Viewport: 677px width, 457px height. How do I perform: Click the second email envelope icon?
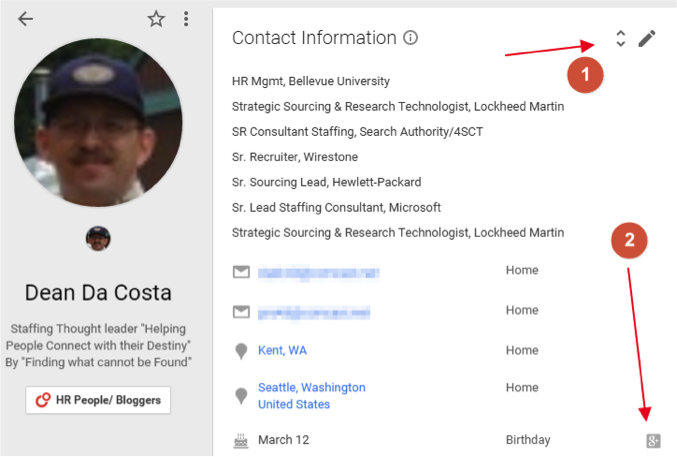coord(241,312)
